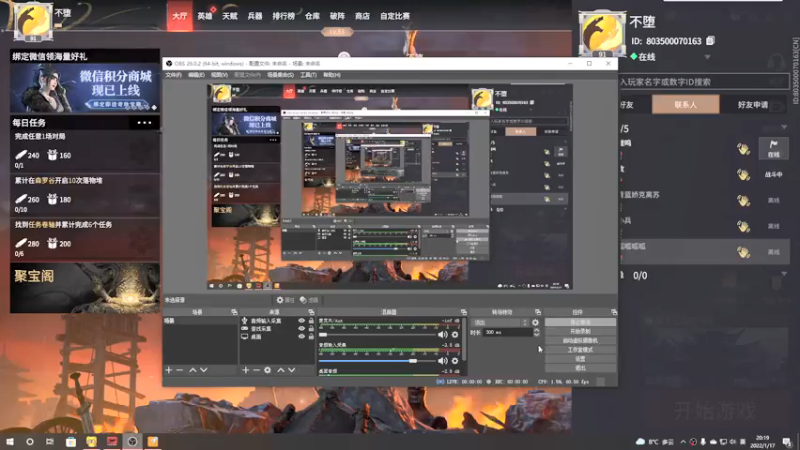Image resolution: width=800 pixels, height=450 pixels.
Task: Mute the 麦克风/Aux speaker icon
Action: (442, 335)
